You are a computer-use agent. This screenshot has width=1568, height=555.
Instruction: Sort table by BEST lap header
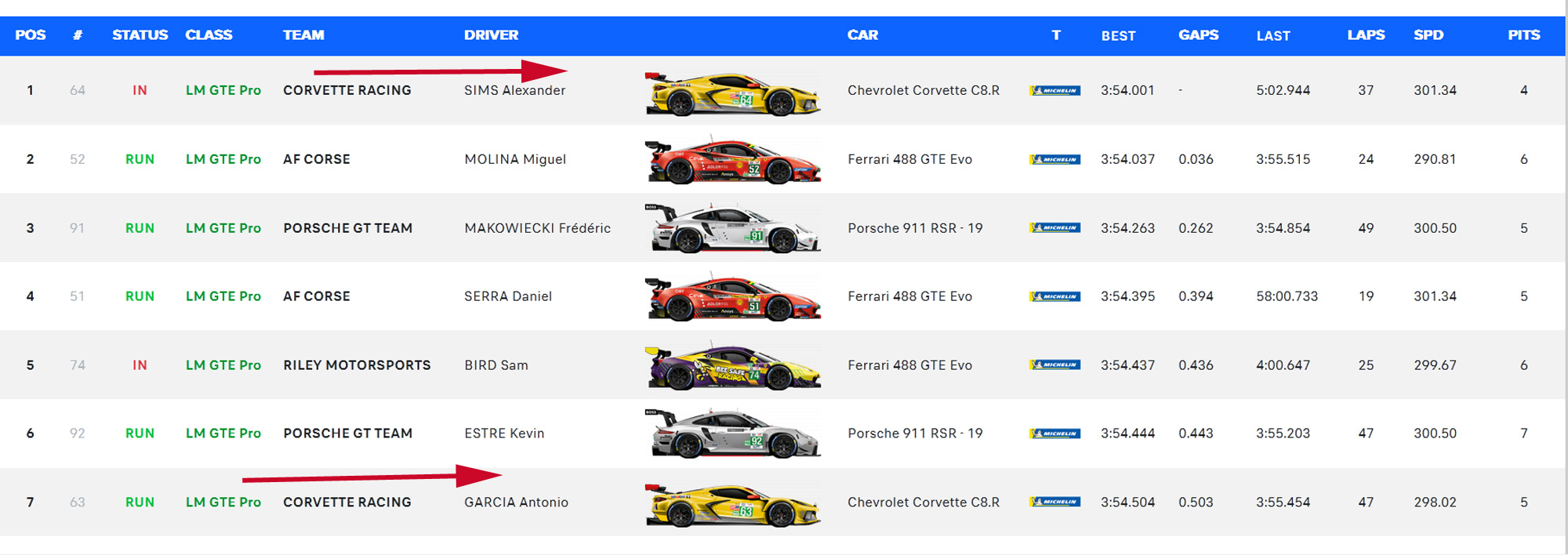click(x=1118, y=36)
